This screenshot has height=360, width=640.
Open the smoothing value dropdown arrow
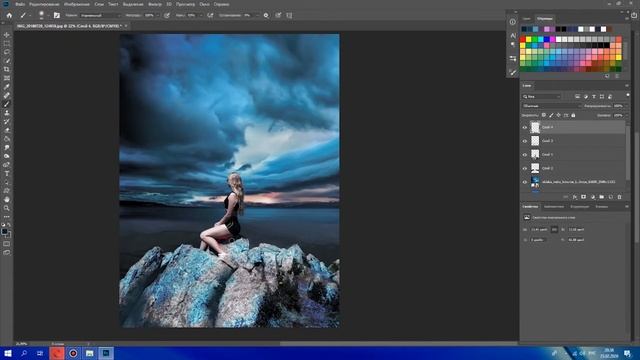257,16
